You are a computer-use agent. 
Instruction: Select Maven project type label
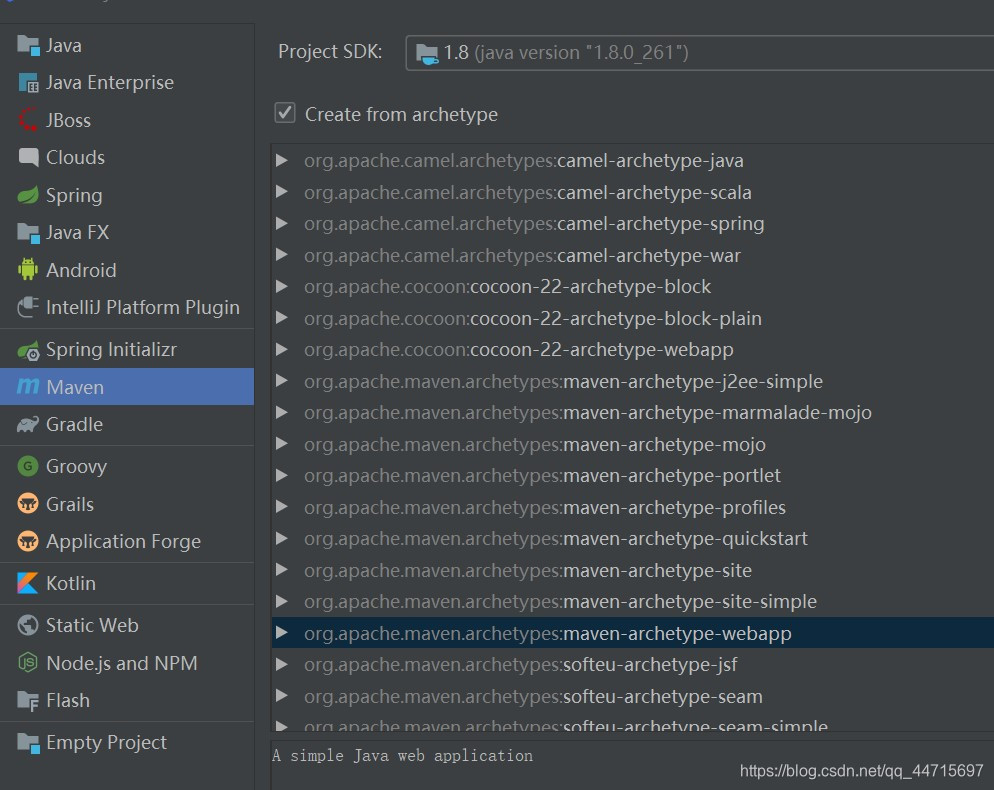(75, 387)
